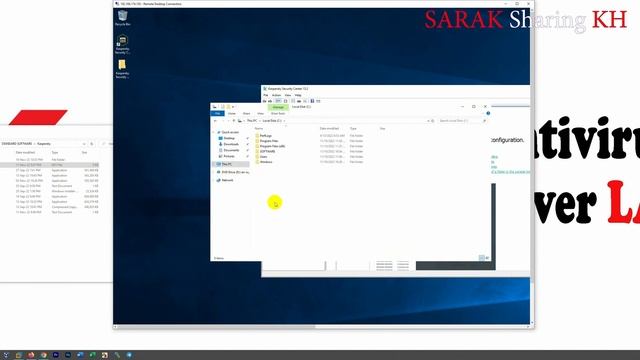Select Downloads in navigation pane
The height and width of the screenshot is (360, 640).
click(x=229, y=144)
